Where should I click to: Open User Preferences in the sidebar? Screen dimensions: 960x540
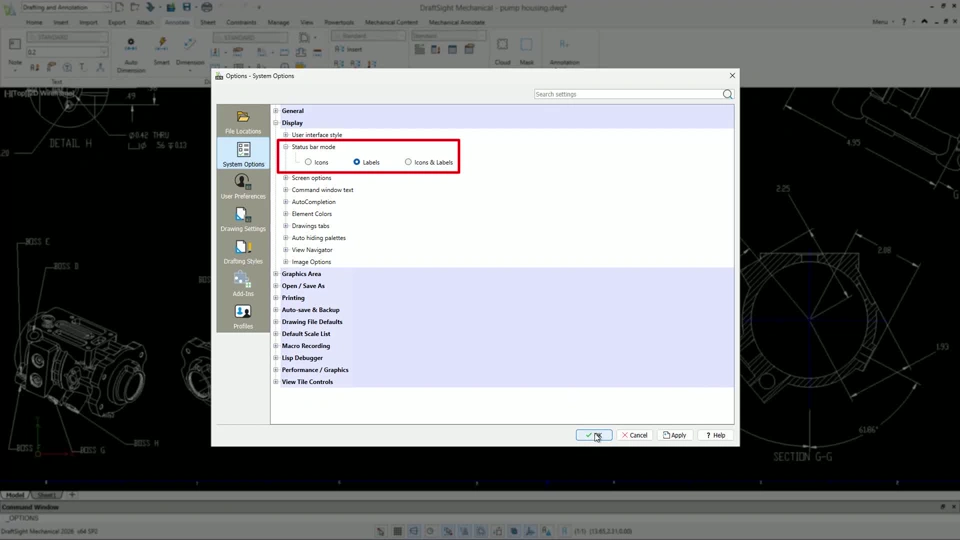coord(243,186)
